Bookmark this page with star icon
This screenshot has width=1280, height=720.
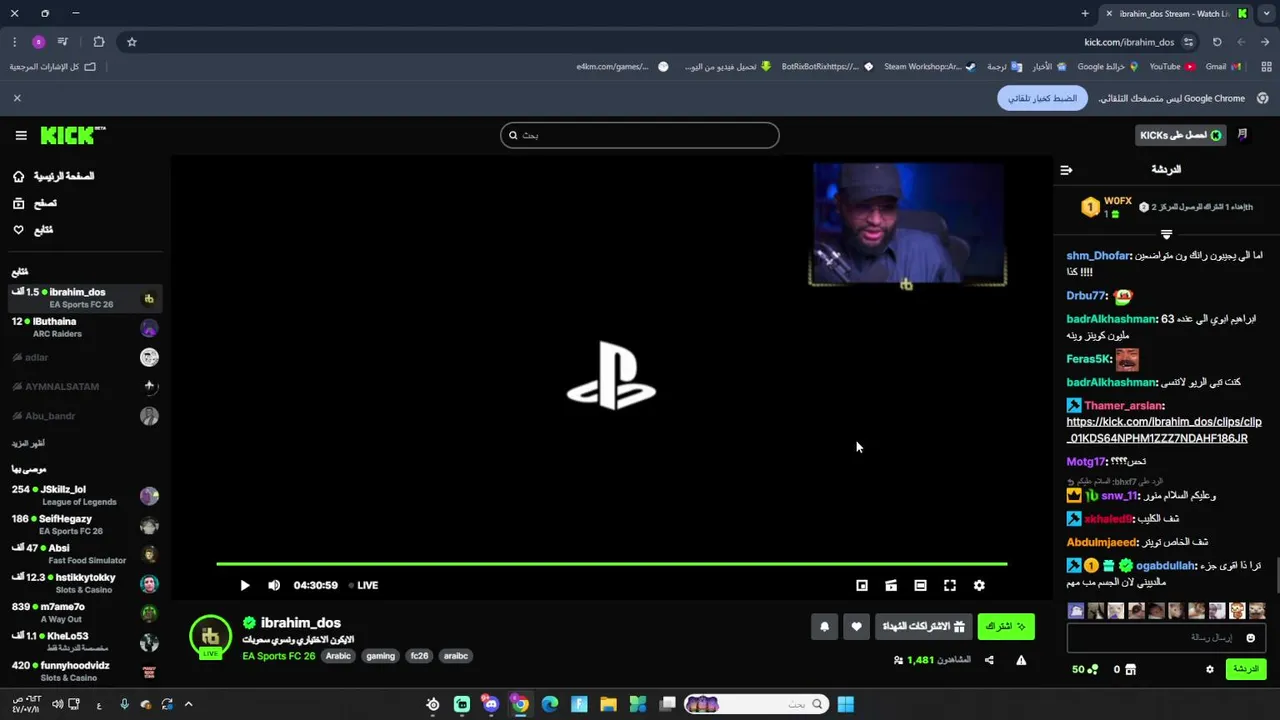pyautogui.click(x=131, y=42)
